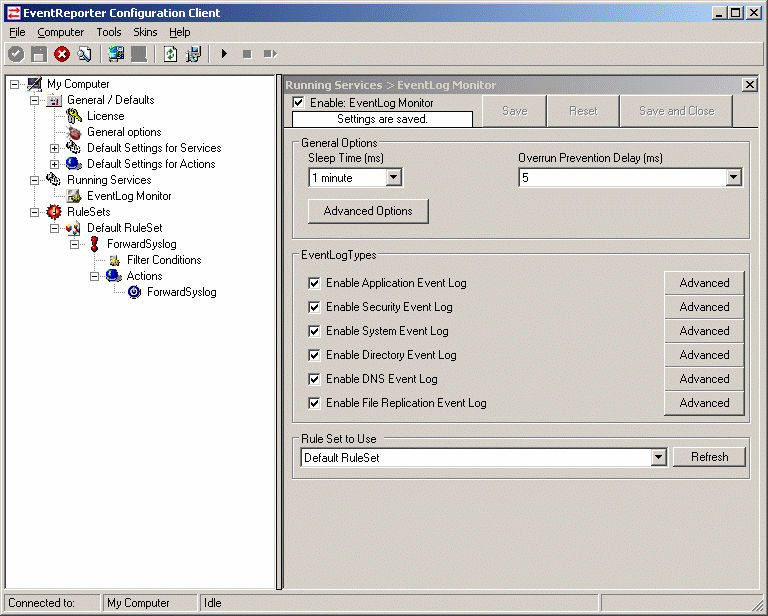Click the My Computer tree icon
This screenshot has height=616, width=768.
[35, 84]
